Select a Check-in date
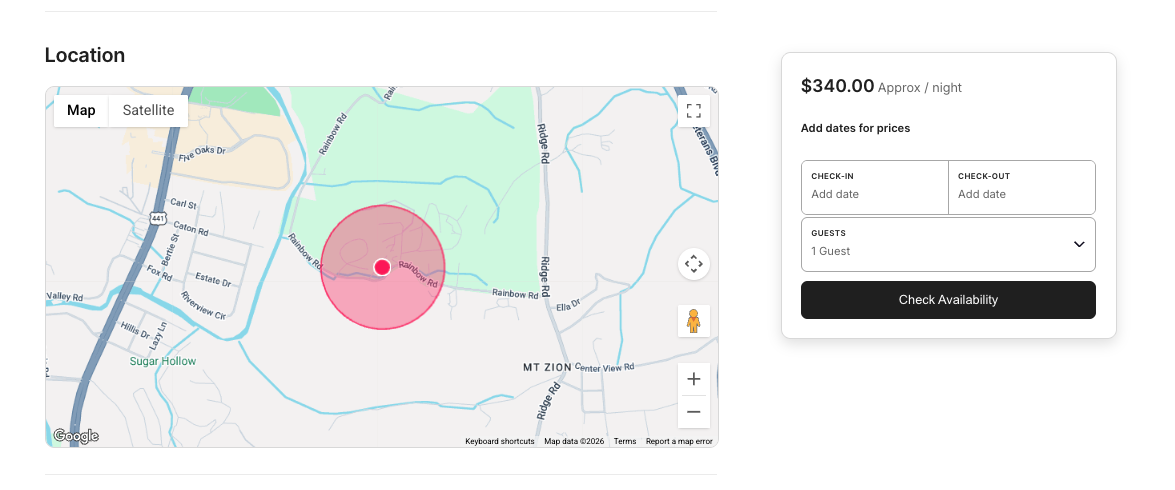The image size is (1175, 490). (874, 187)
